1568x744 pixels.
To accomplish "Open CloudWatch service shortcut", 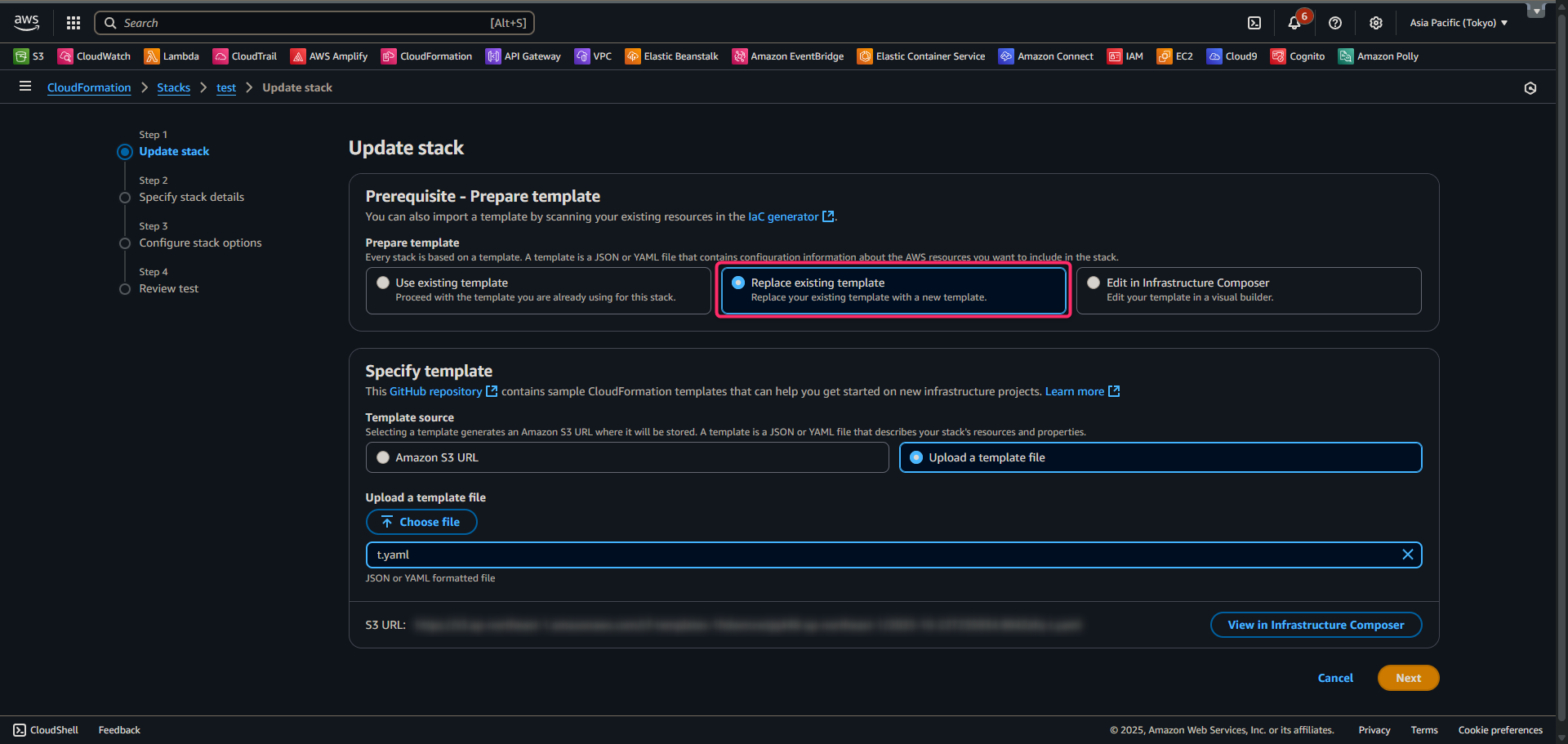I will tap(94, 56).
